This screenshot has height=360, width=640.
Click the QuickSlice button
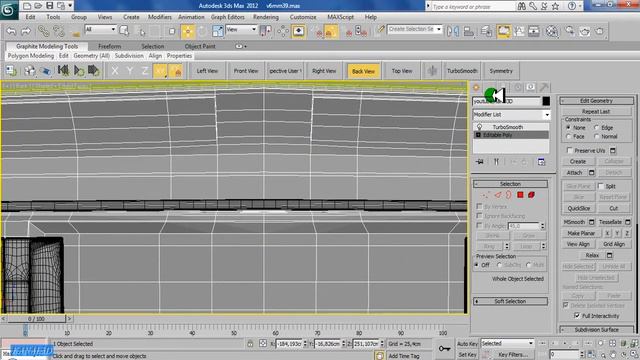point(579,208)
